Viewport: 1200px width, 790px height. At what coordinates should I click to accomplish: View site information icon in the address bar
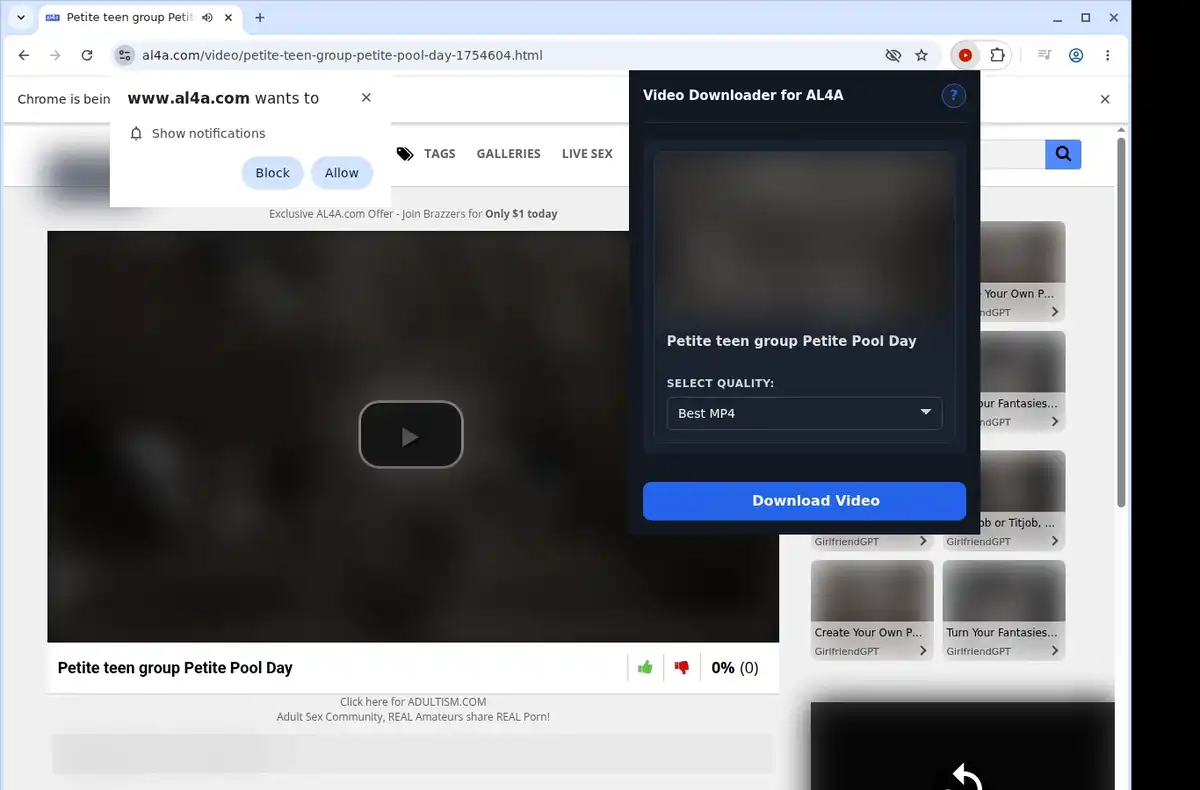click(124, 55)
